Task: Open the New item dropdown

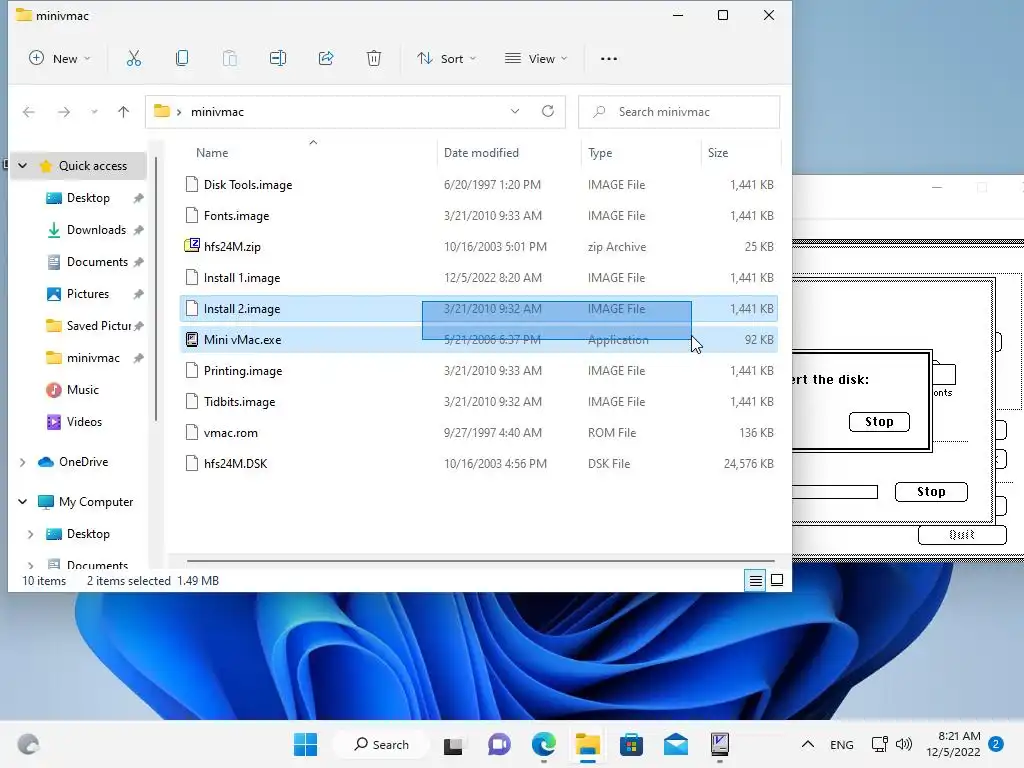Action: [x=60, y=59]
